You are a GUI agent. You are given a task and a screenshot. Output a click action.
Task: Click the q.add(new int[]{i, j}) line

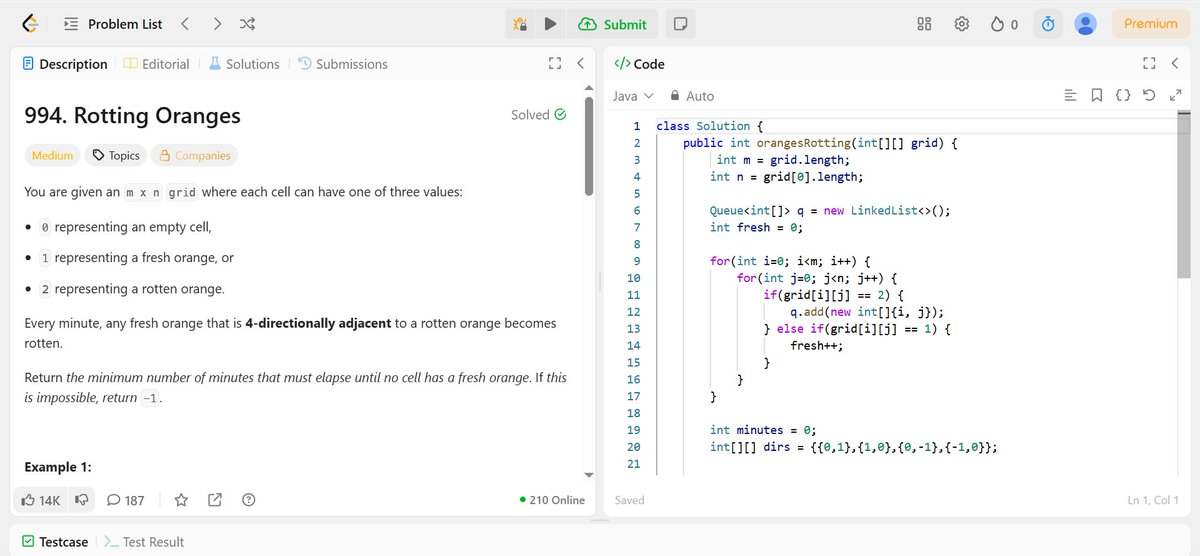pos(867,311)
